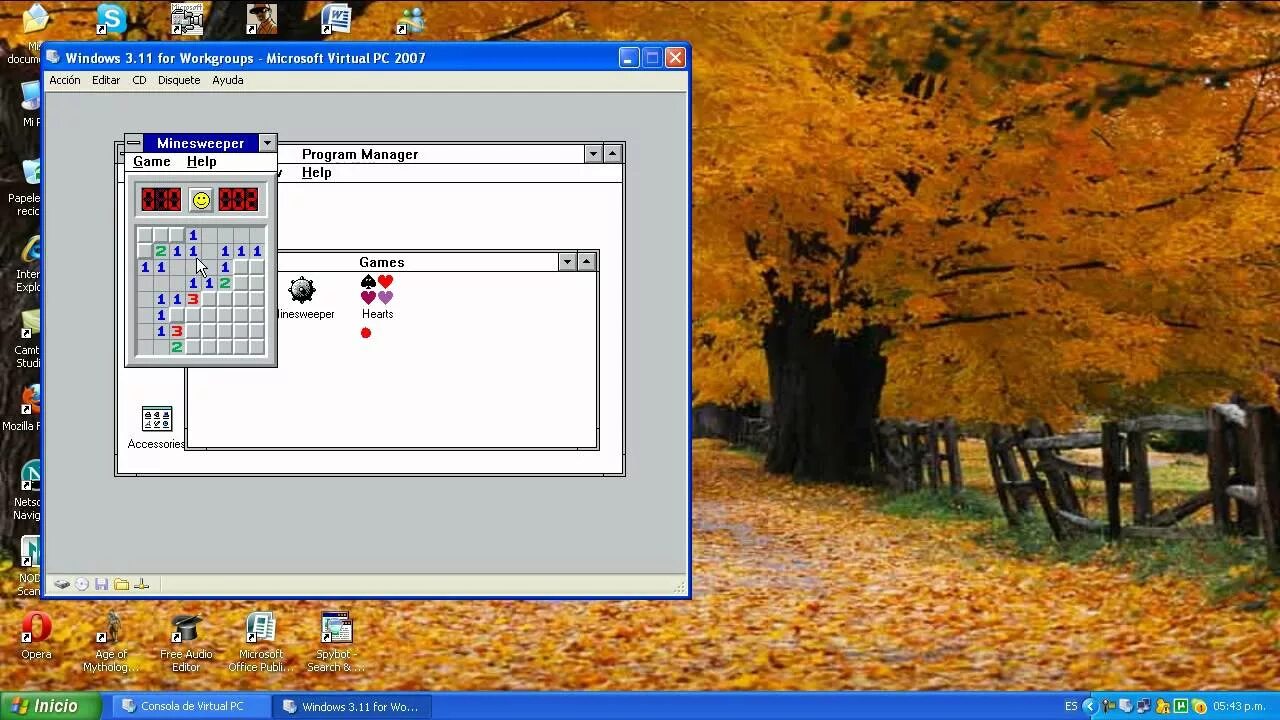1280x720 pixels.
Task: Click the hard disk status icon in Virtual PC
Action: (x=62, y=584)
